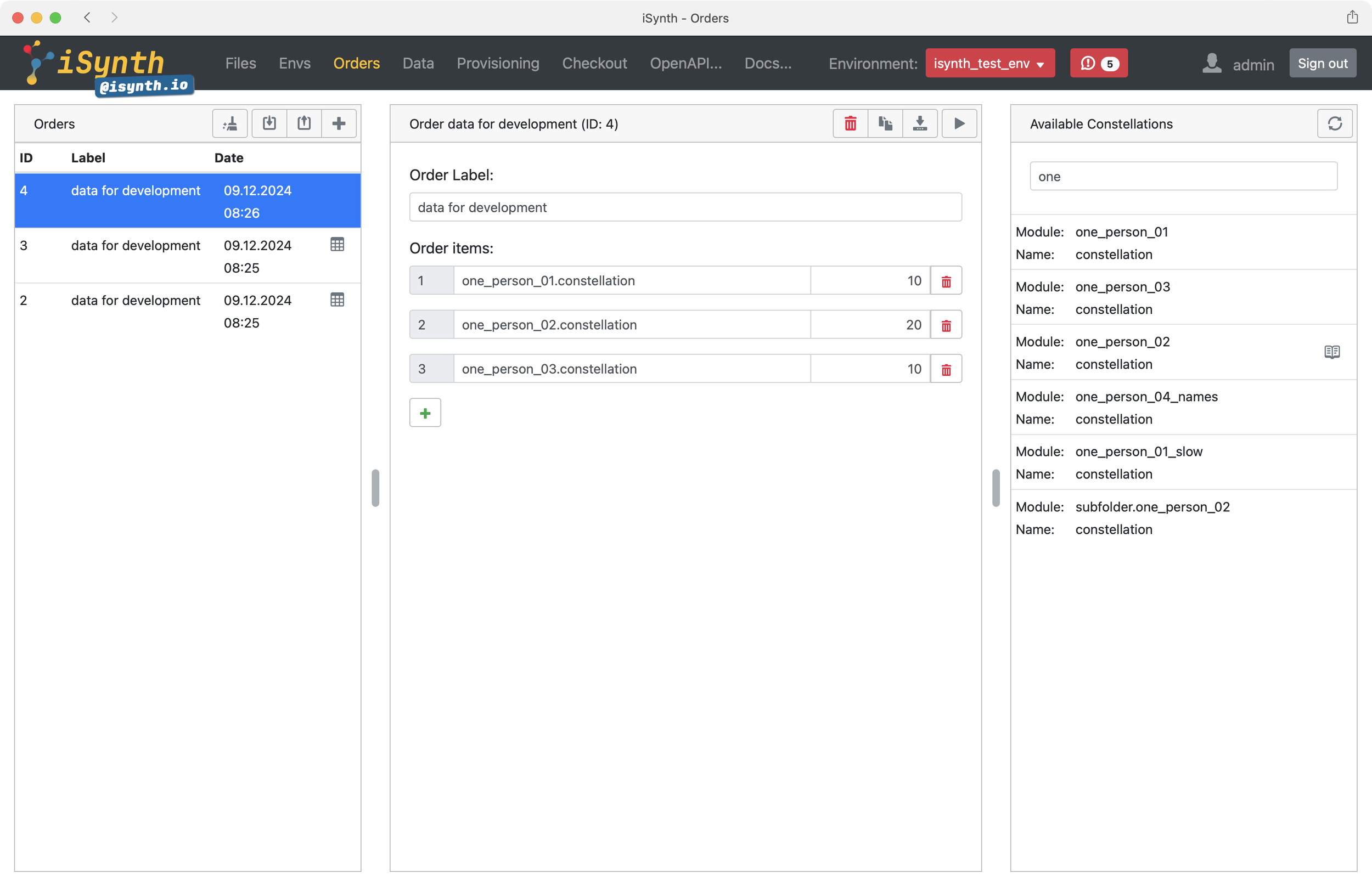Image resolution: width=1372 pixels, height=886 pixels.
Task: Click the cleanup orders broom icon
Action: pyautogui.click(x=229, y=123)
